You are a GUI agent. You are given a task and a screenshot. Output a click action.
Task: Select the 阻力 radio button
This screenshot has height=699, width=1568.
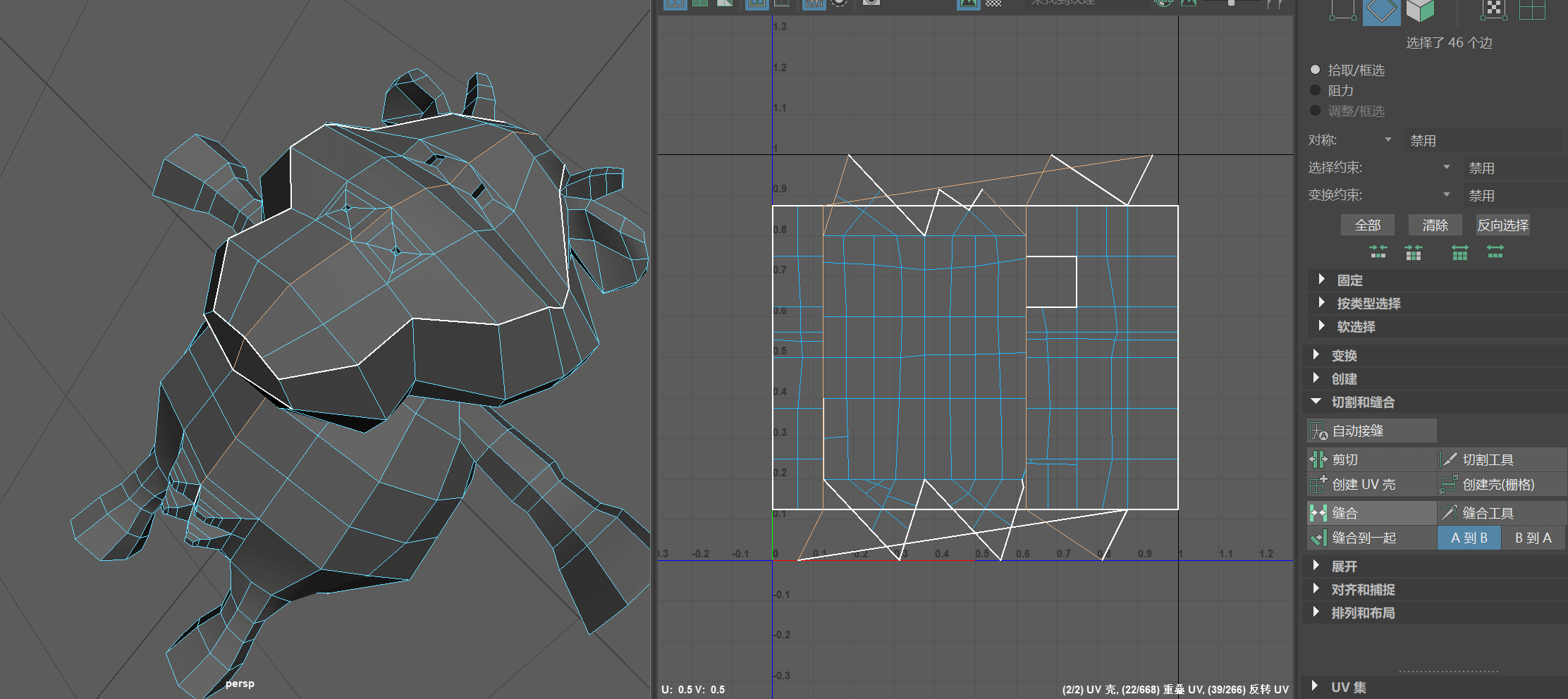(1315, 90)
